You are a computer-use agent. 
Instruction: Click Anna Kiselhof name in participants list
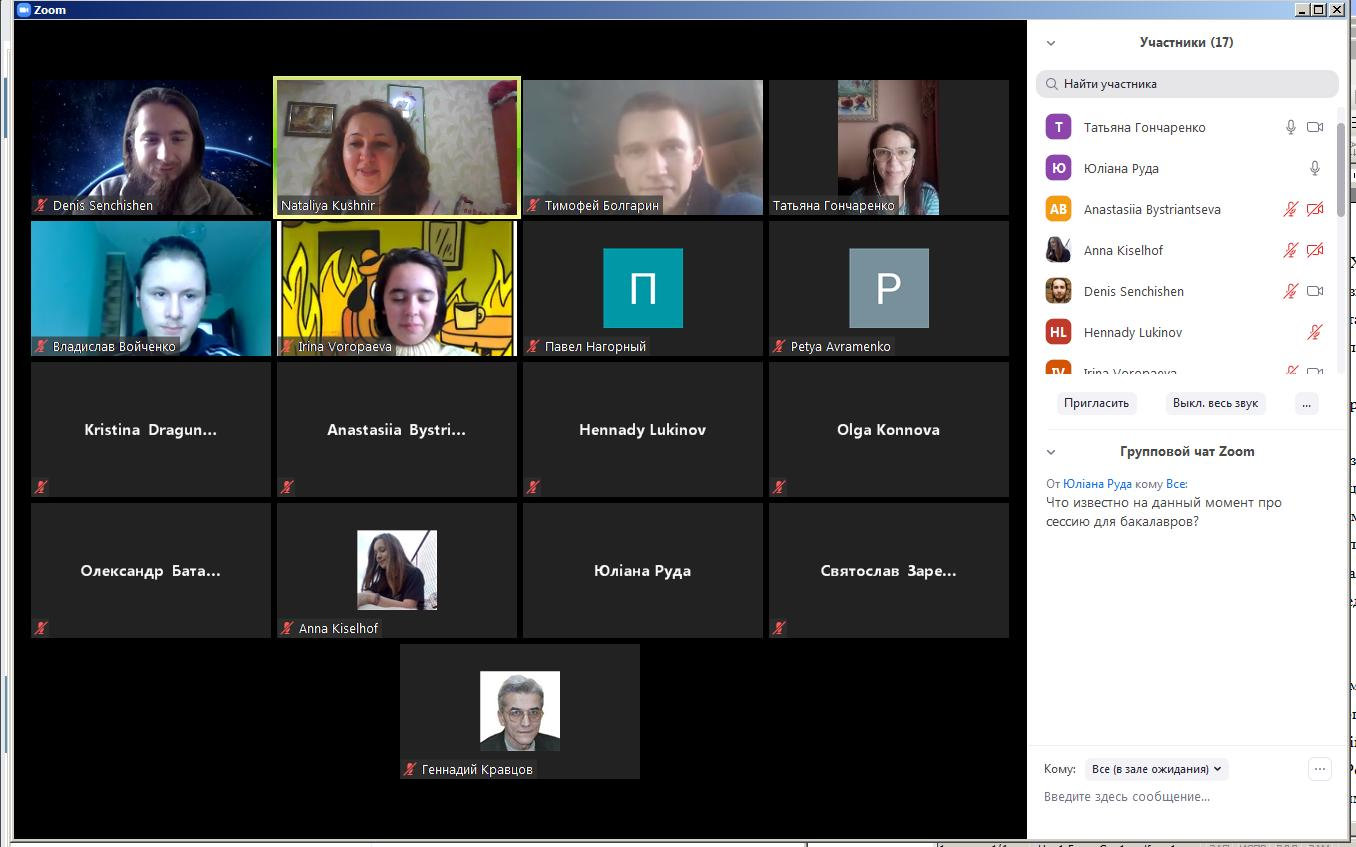(1123, 250)
